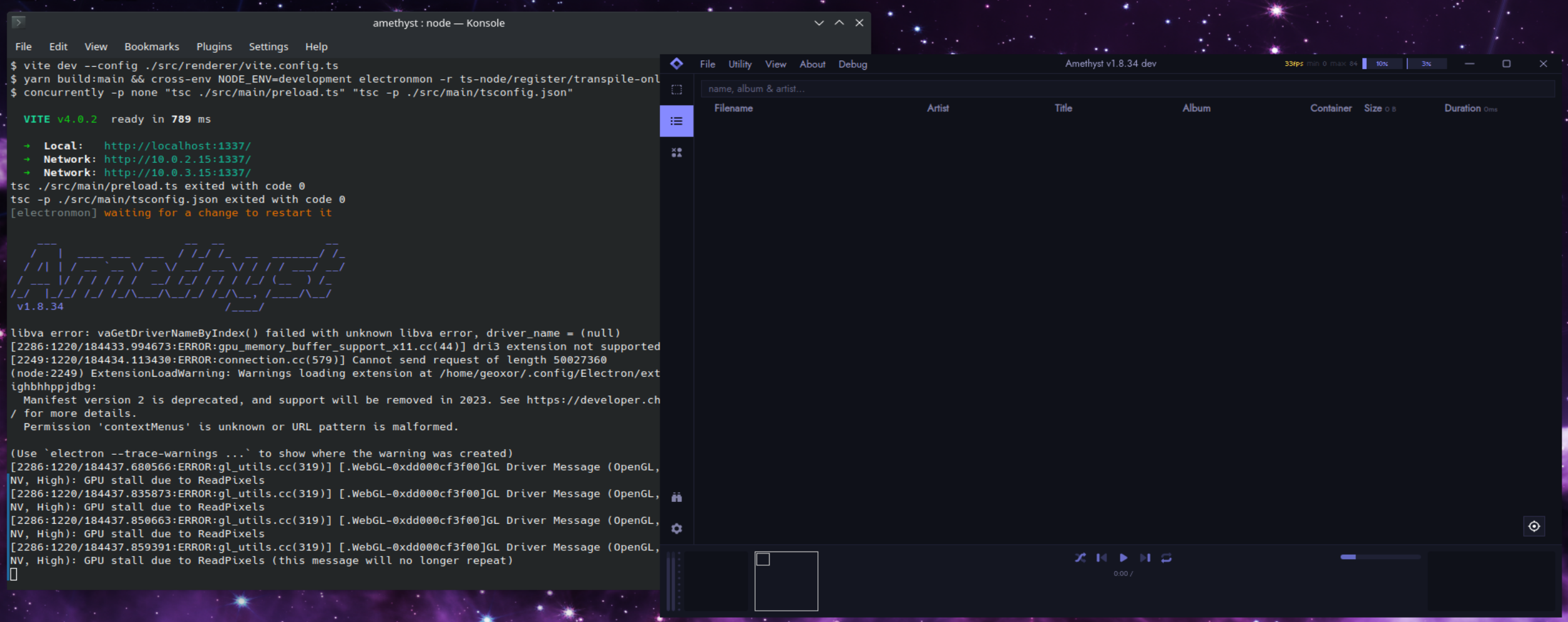The width and height of the screenshot is (1568, 622).
Task: Open the search (binoculars) icon in sidebar
Action: [677, 496]
